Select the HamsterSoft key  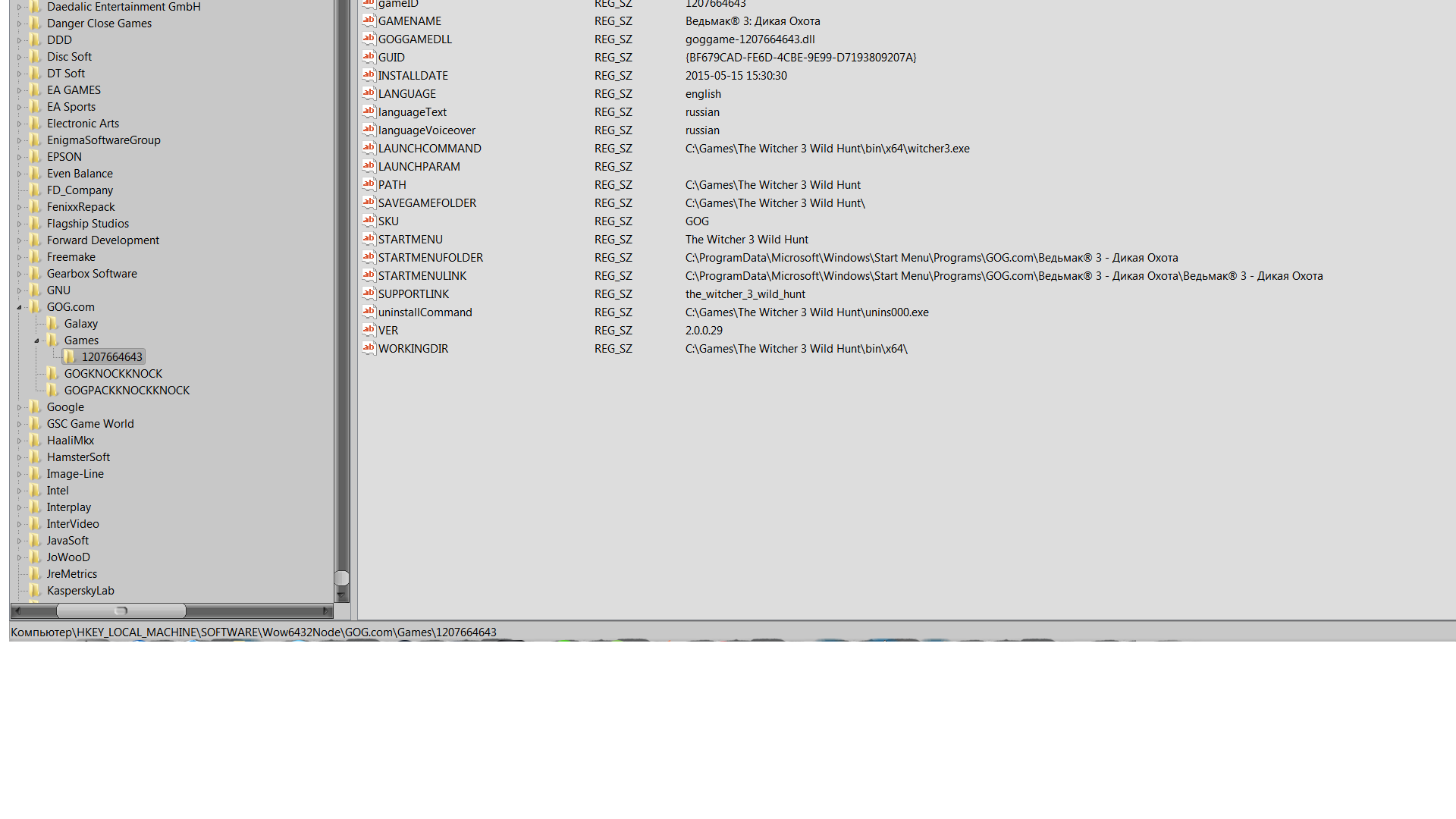(78, 457)
